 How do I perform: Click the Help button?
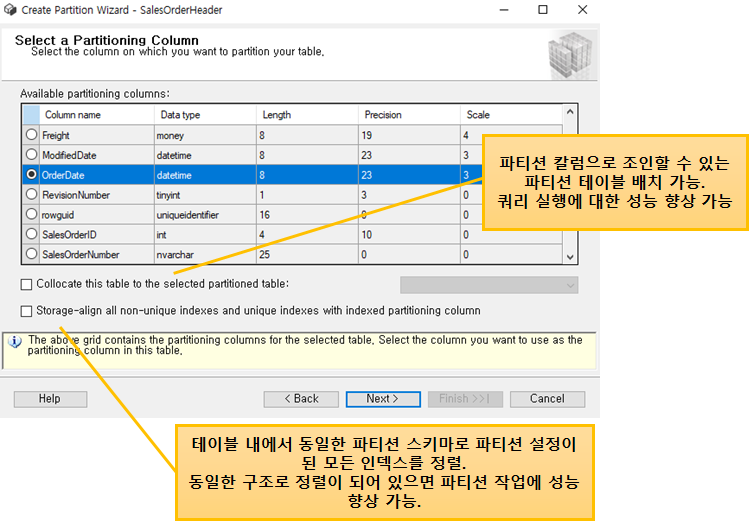50,399
